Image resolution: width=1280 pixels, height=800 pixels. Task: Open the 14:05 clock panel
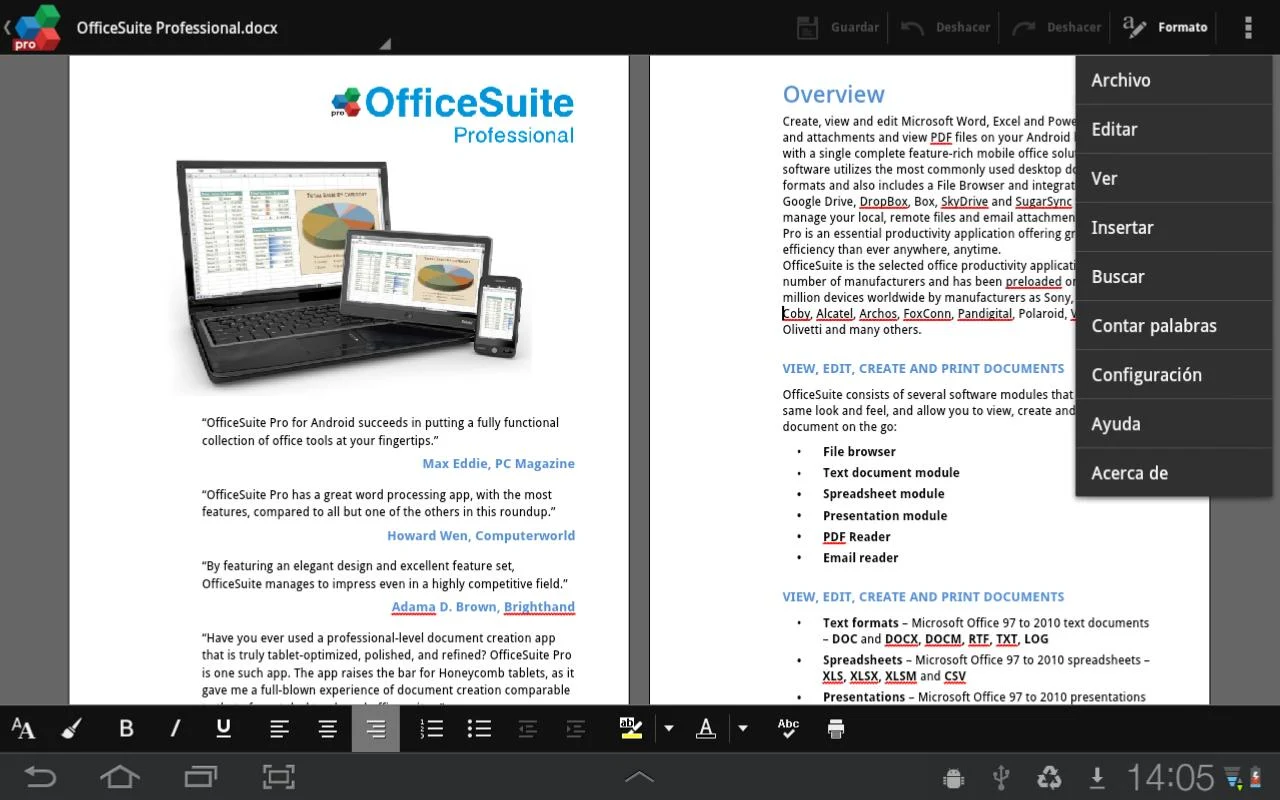tap(1170, 777)
